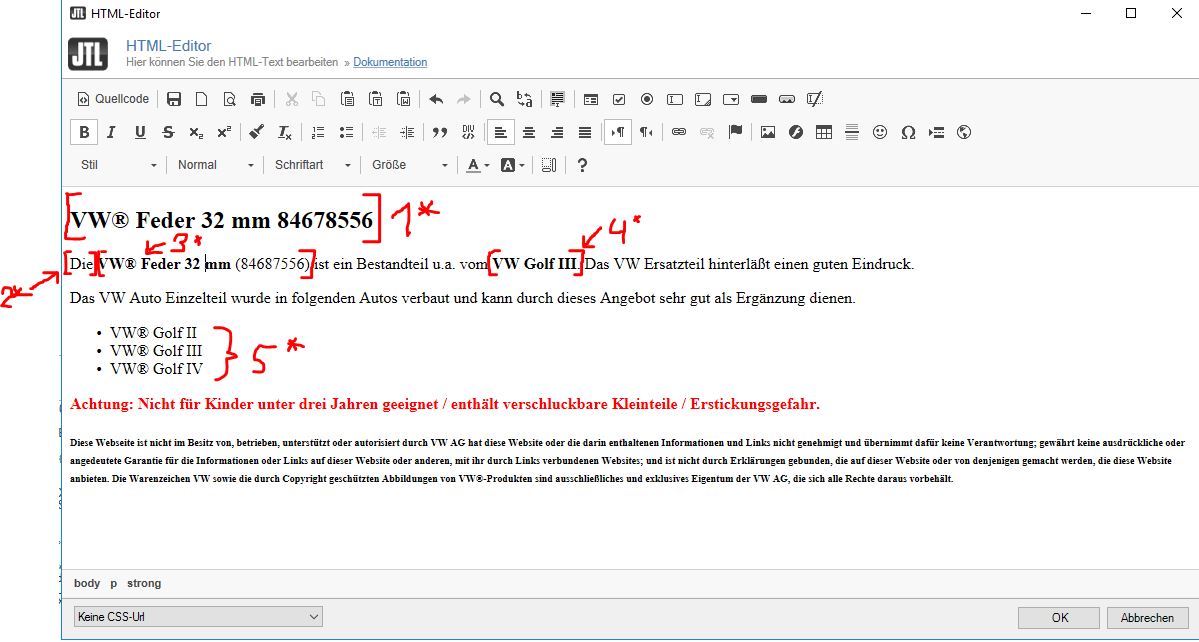Viewport: 1199px width, 642px height.
Task: Toggle Bold formatting button
Action: pos(84,132)
